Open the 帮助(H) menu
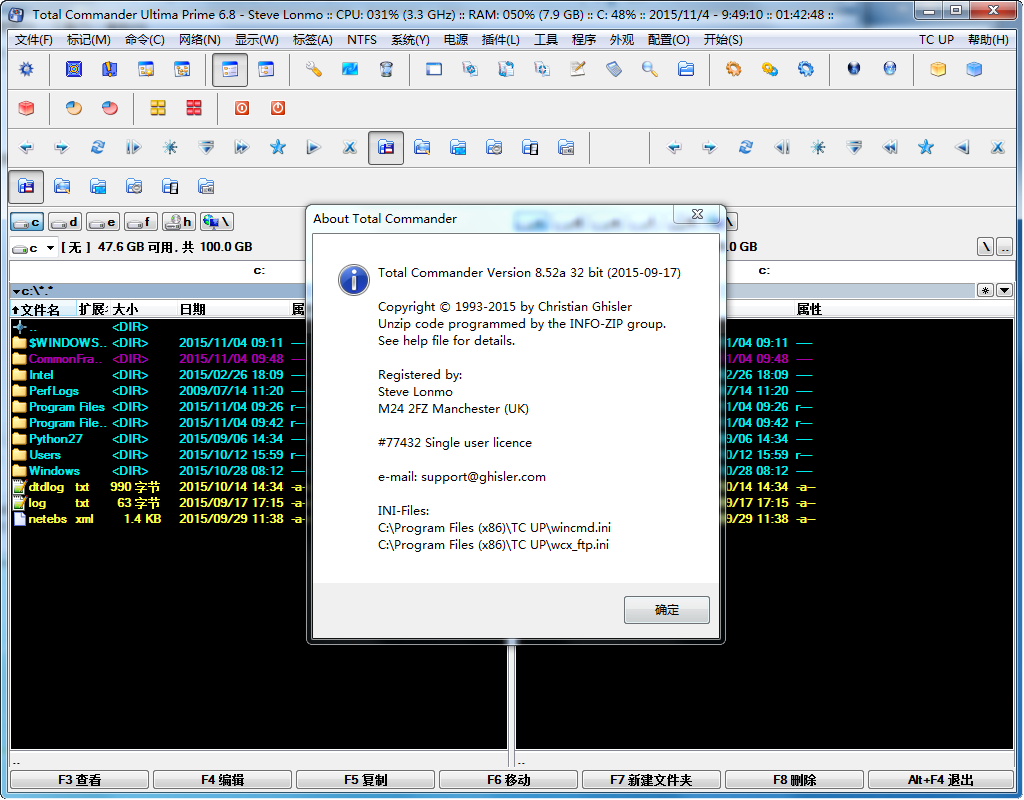This screenshot has height=800, width=1024. click(987, 40)
